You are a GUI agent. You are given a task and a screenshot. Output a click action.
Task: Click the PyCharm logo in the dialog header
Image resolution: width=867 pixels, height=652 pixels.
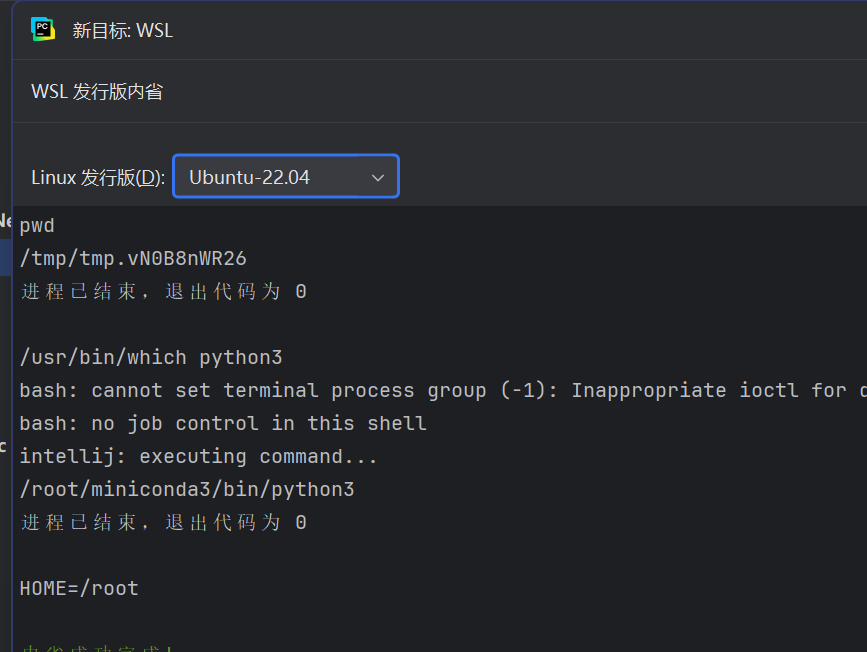coord(42,30)
